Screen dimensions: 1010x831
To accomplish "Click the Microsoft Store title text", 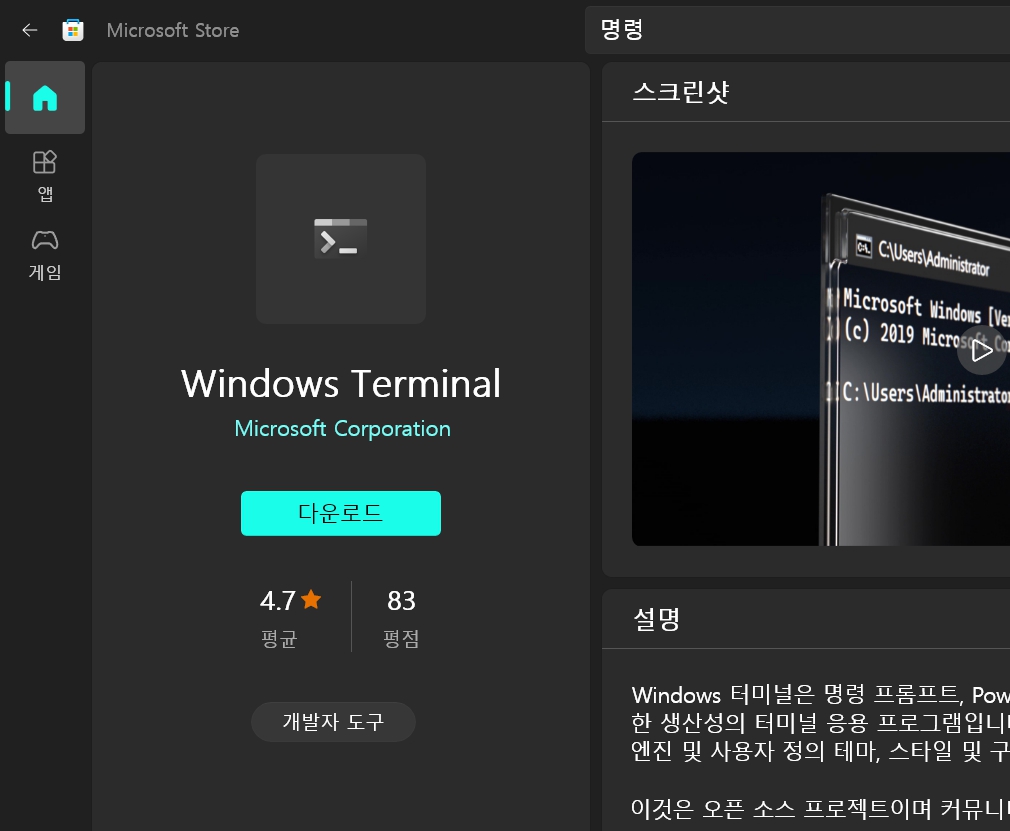I will [x=173, y=30].
